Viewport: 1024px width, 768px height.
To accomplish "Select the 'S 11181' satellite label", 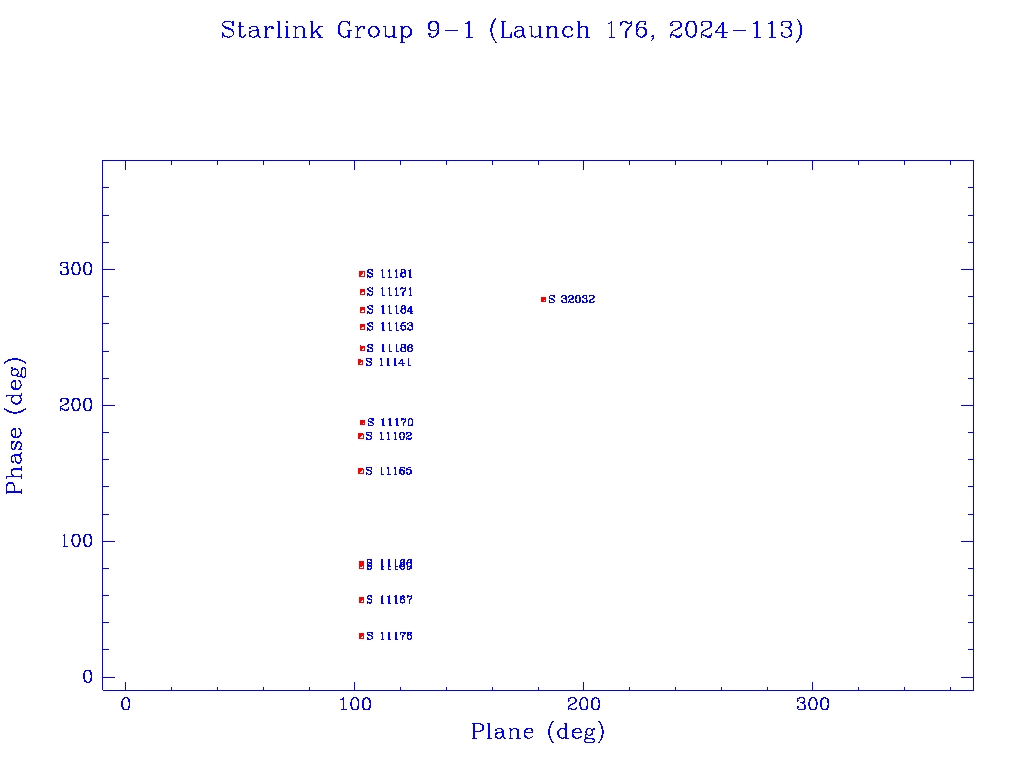I will [389, 274].
